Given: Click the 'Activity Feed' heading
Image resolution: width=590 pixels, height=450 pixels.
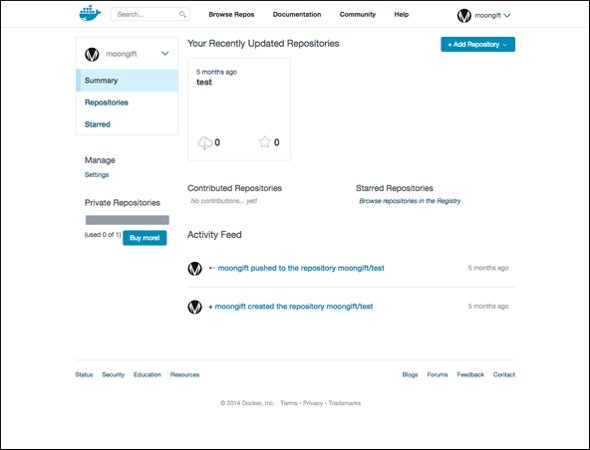Looking at the screenshot, I should [214, 235].
